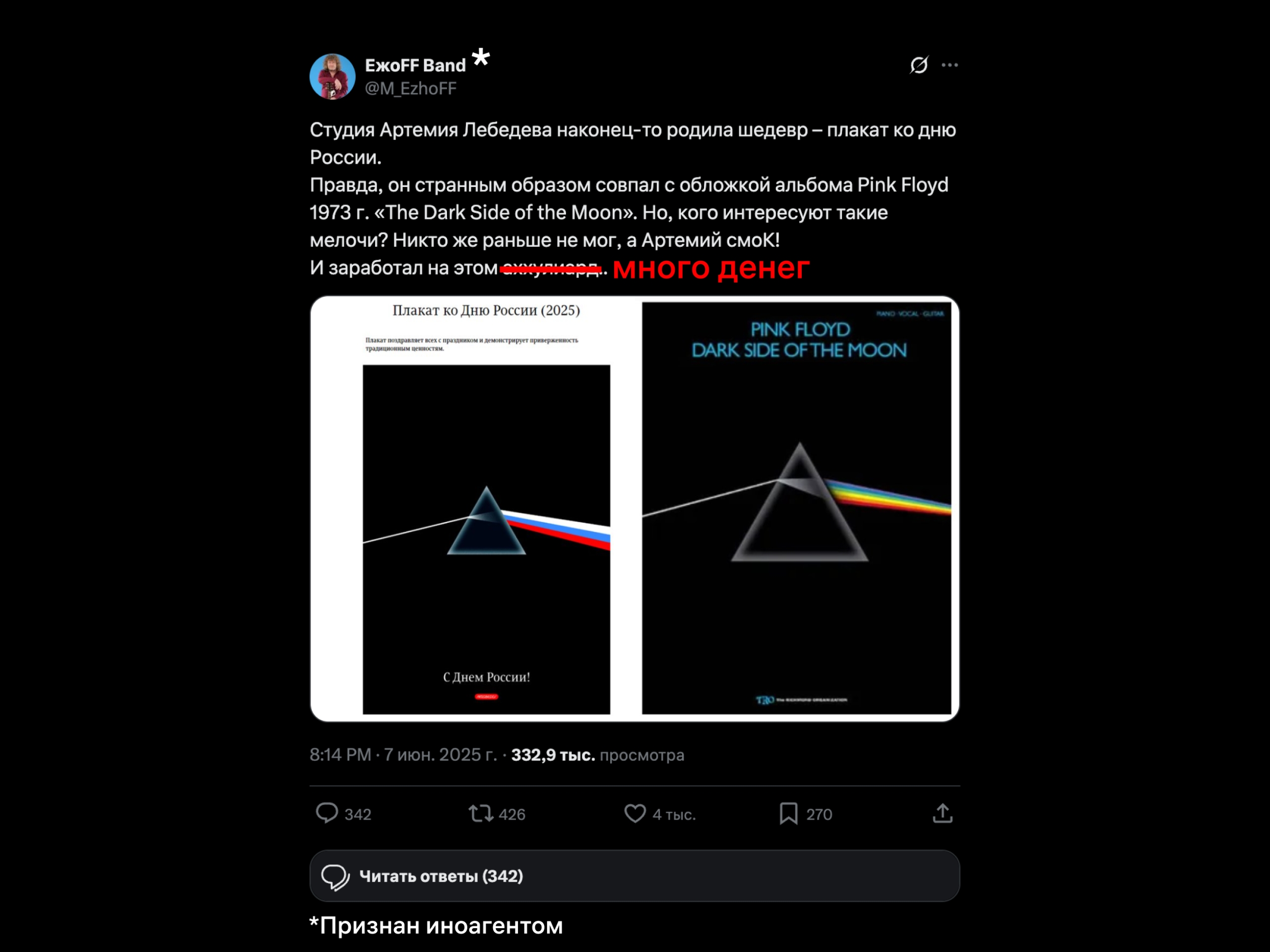The image size is (1270, 952).
Task: Click the 342 replies count
Action: tap(358, 814)
